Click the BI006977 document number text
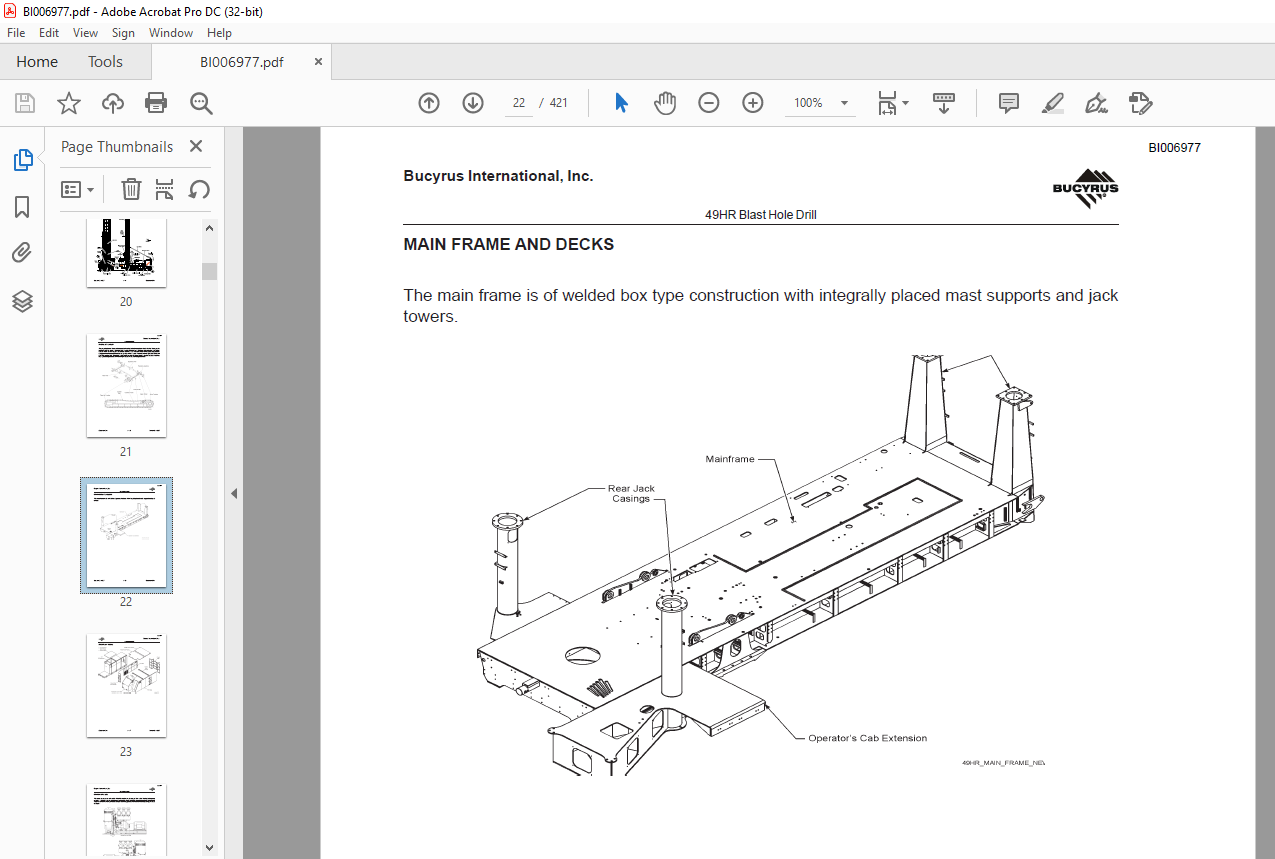 click(x=1174, y=148)
